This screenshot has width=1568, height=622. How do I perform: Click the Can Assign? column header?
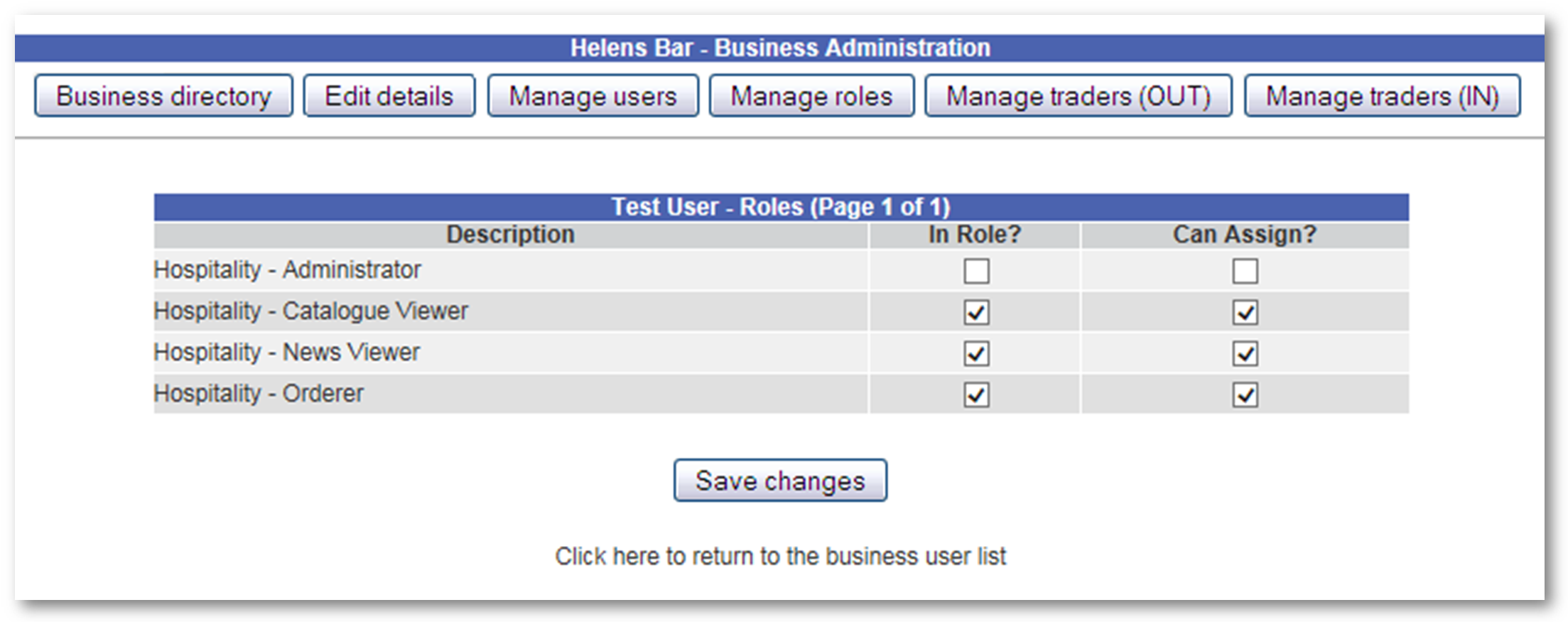pyautogui.click(x=1245, y=235)
